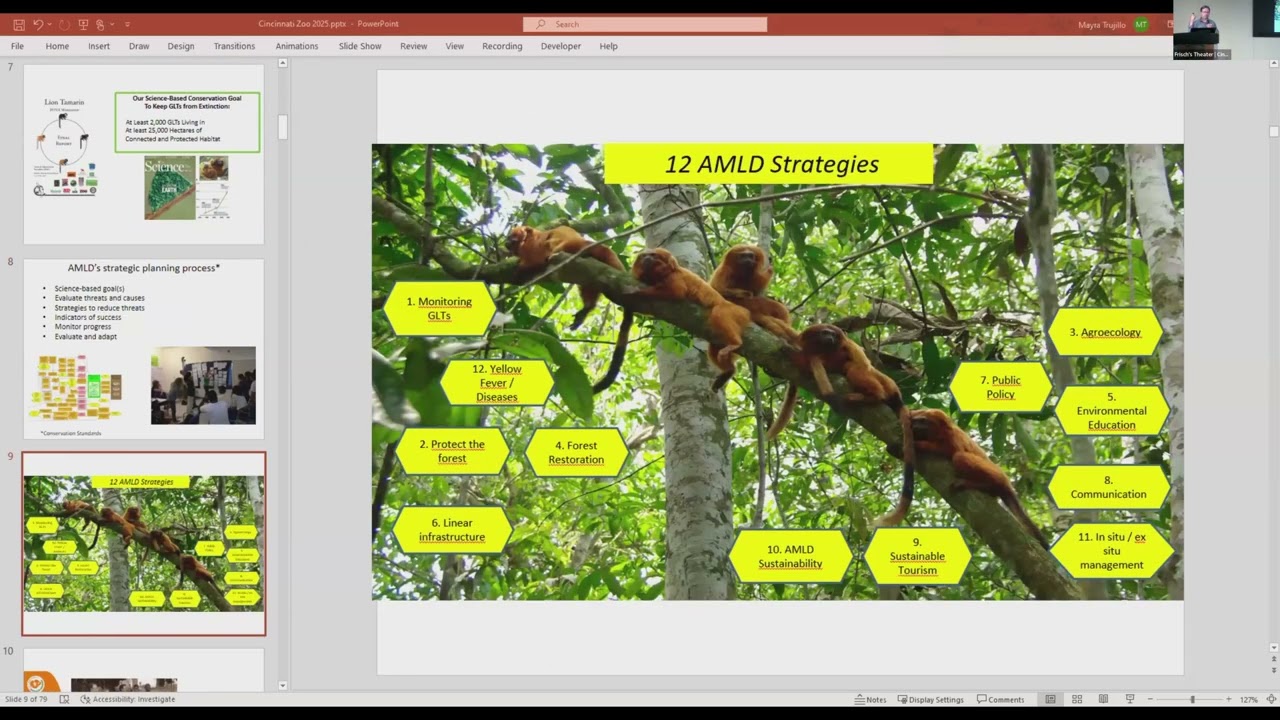Viewport: 1280px width, 720px height.
Task: Click the spell check icon in status bar
Action: (64, 699)
